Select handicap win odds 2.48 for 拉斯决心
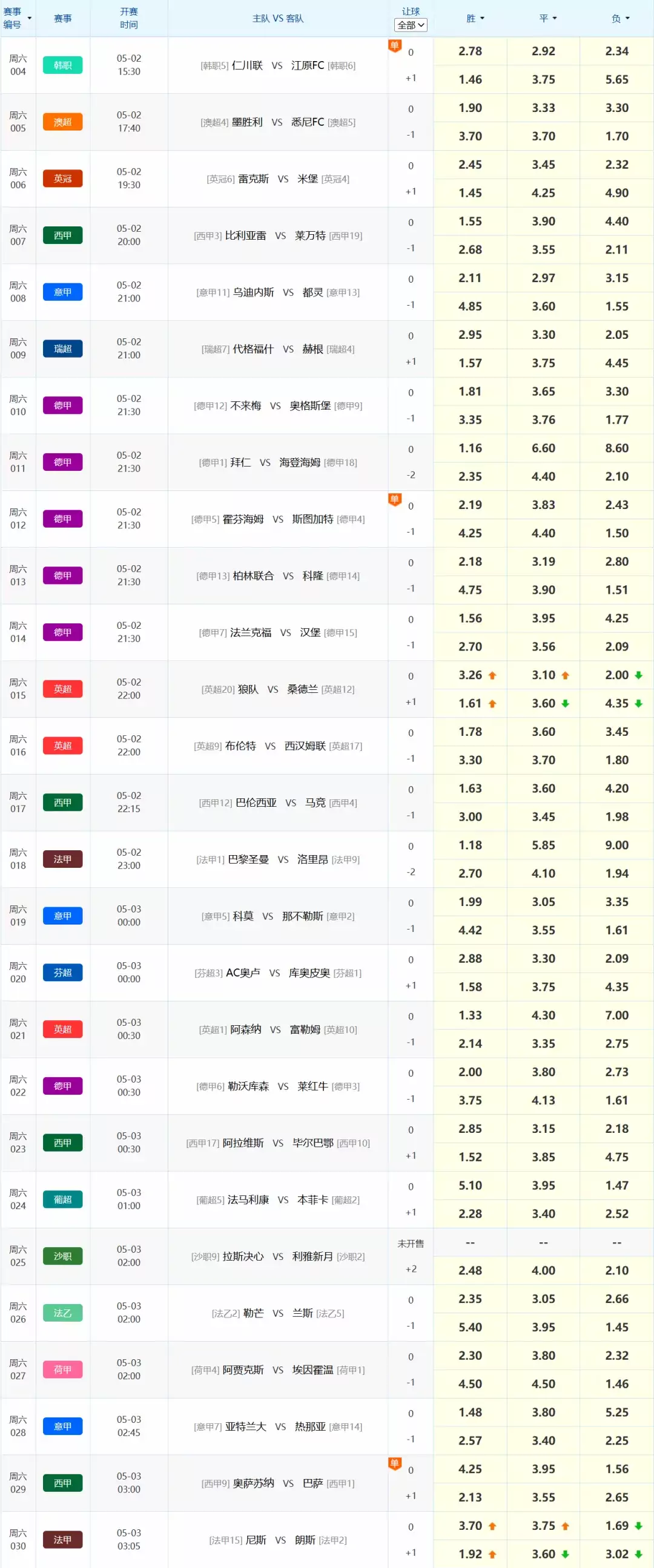 [470, 1270]
